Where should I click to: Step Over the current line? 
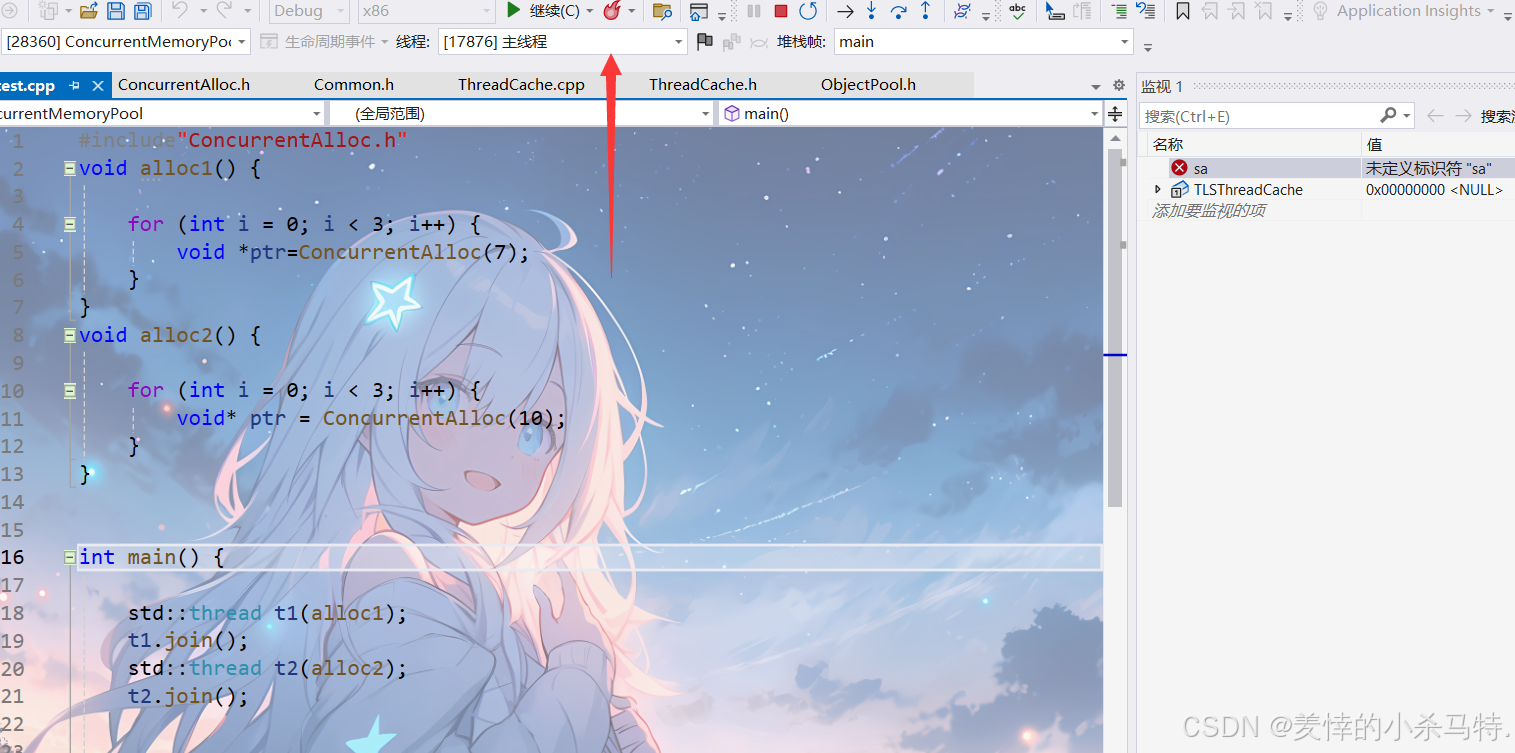click(x=898, y=11)
